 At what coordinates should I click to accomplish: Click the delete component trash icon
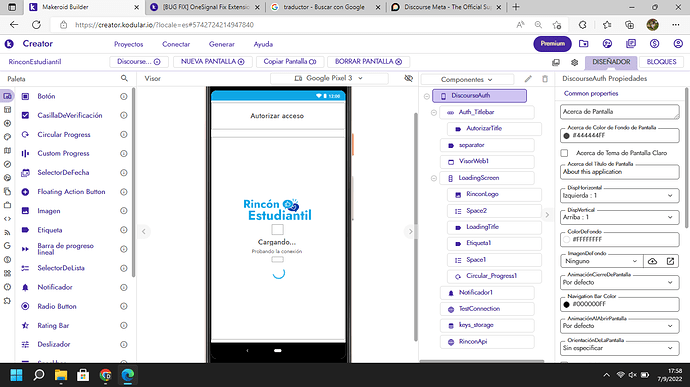pos(545,79)
